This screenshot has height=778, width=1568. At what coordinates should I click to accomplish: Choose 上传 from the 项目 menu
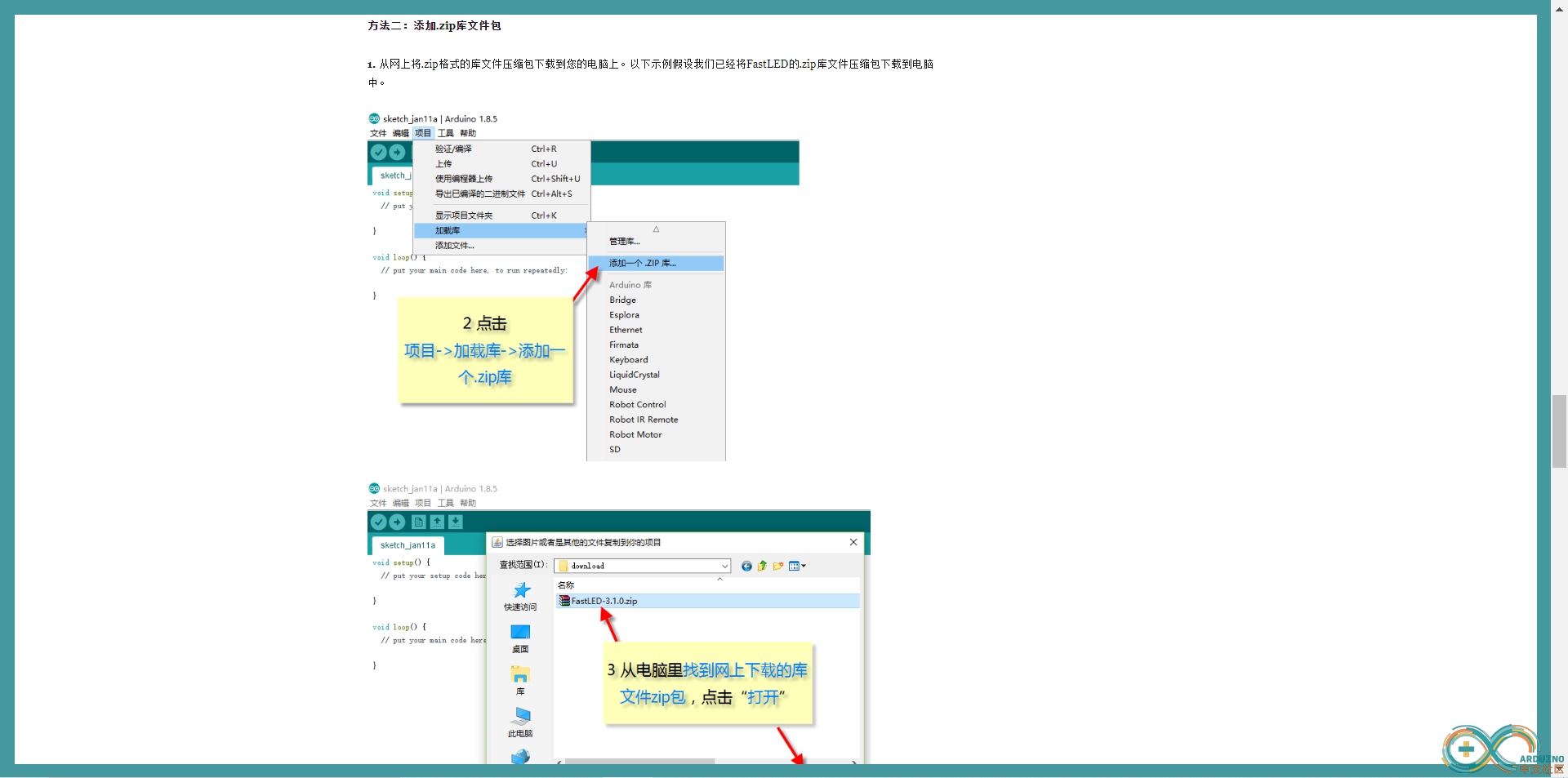[501, 164]
